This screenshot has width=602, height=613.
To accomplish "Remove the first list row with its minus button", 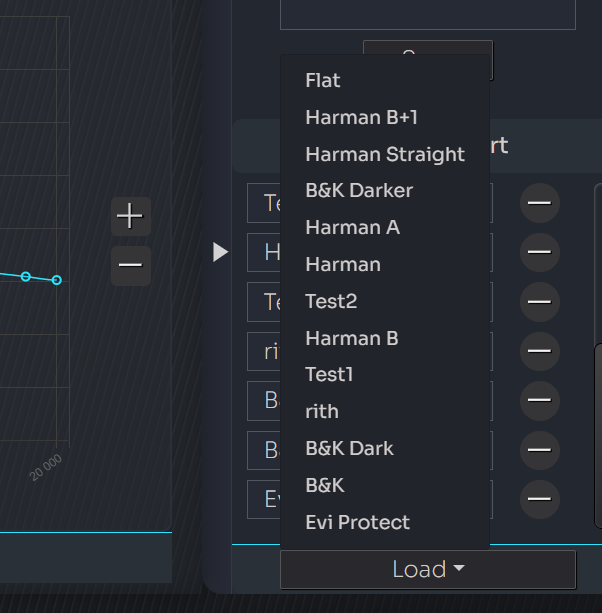I will tap(539, 203).
